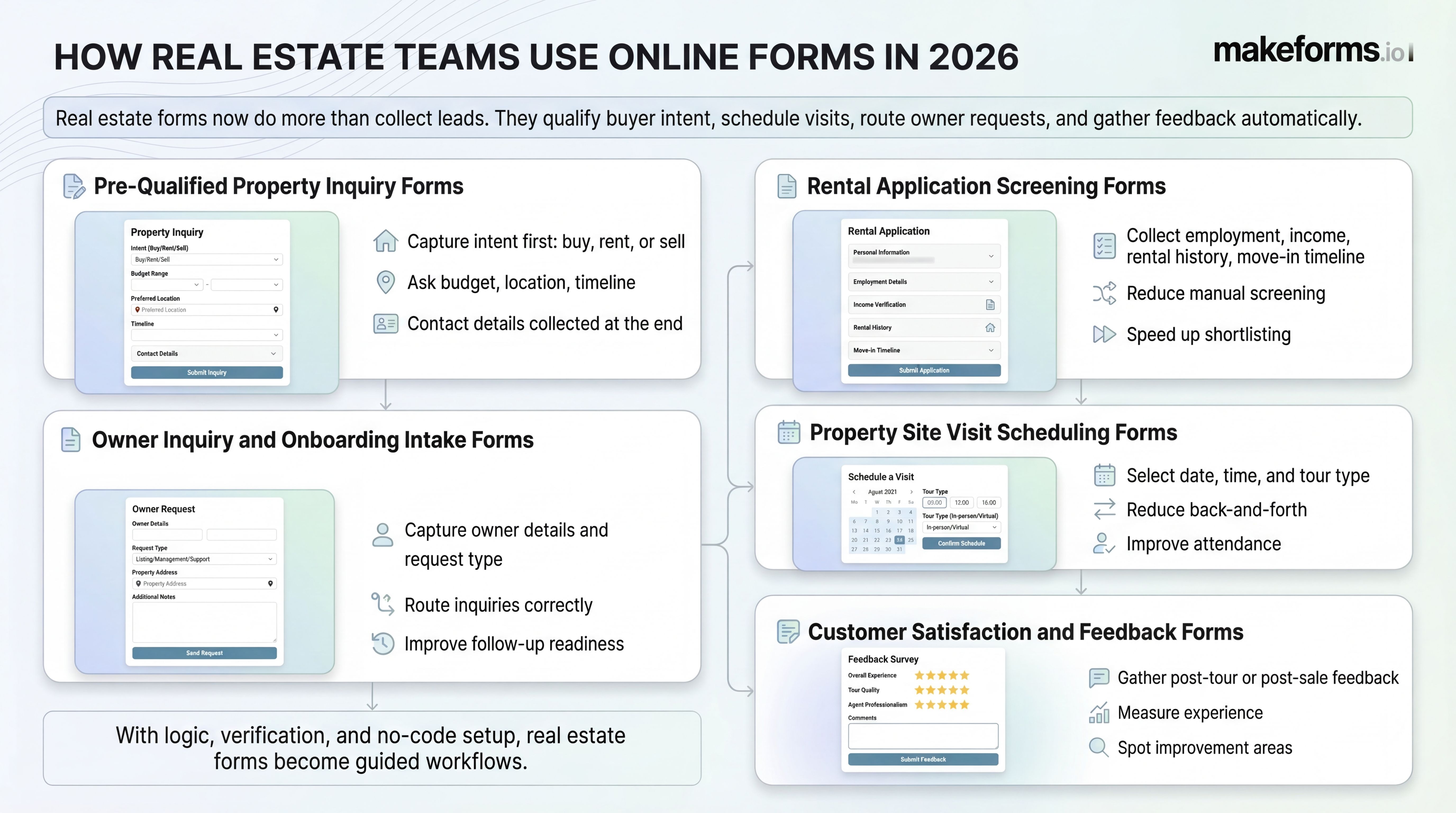
Task: Click the fast-forward icon beside Speed up shortlisting
Action: point(1104,334)
